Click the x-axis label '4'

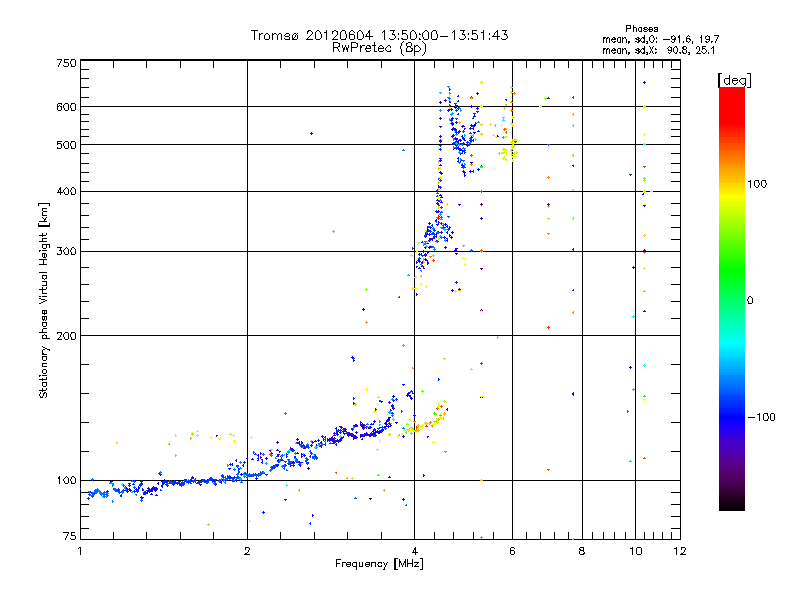415,551
